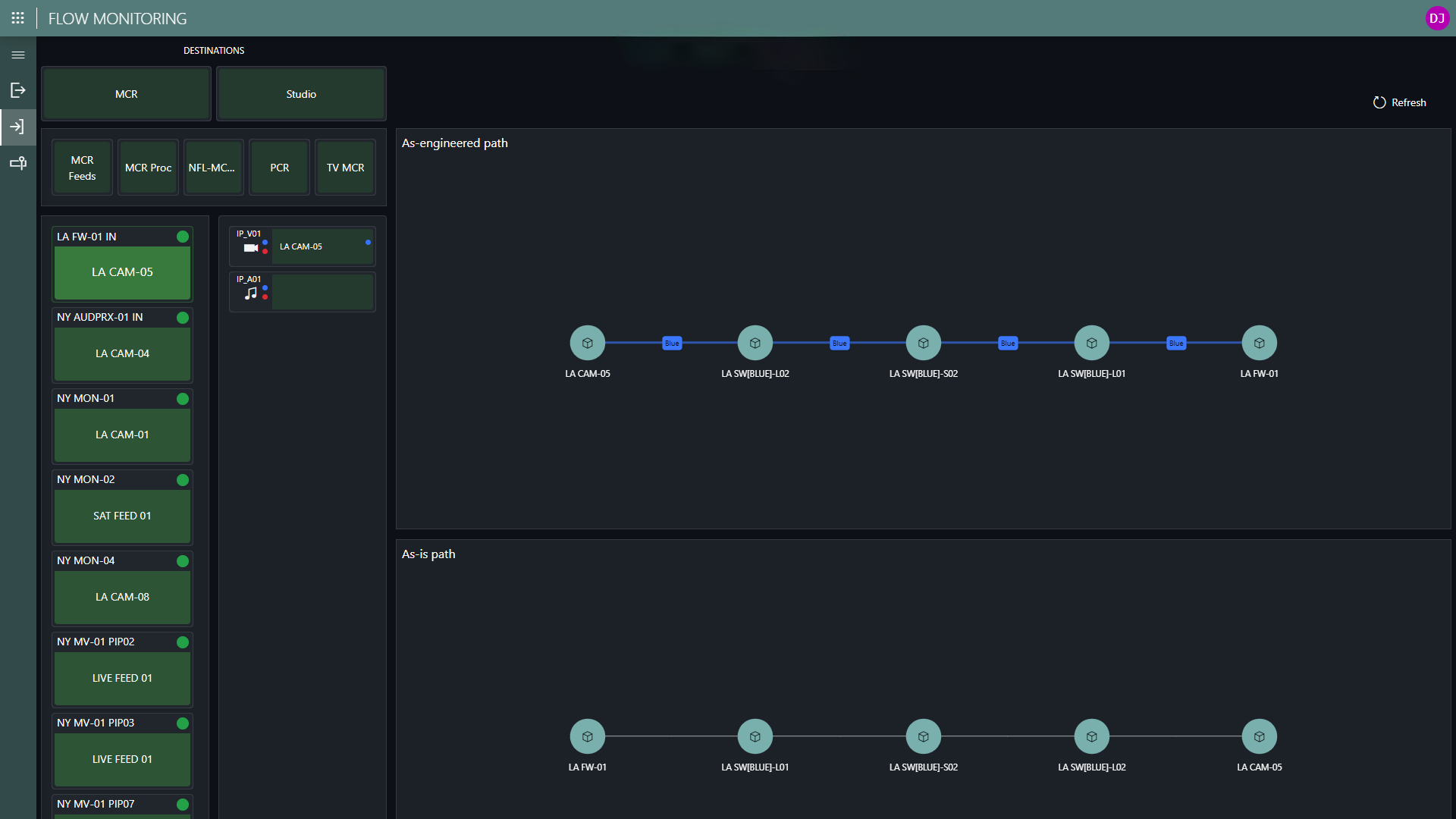Expand the hamburger sidebar menu

pyautogui.click(x=18, y=55)
